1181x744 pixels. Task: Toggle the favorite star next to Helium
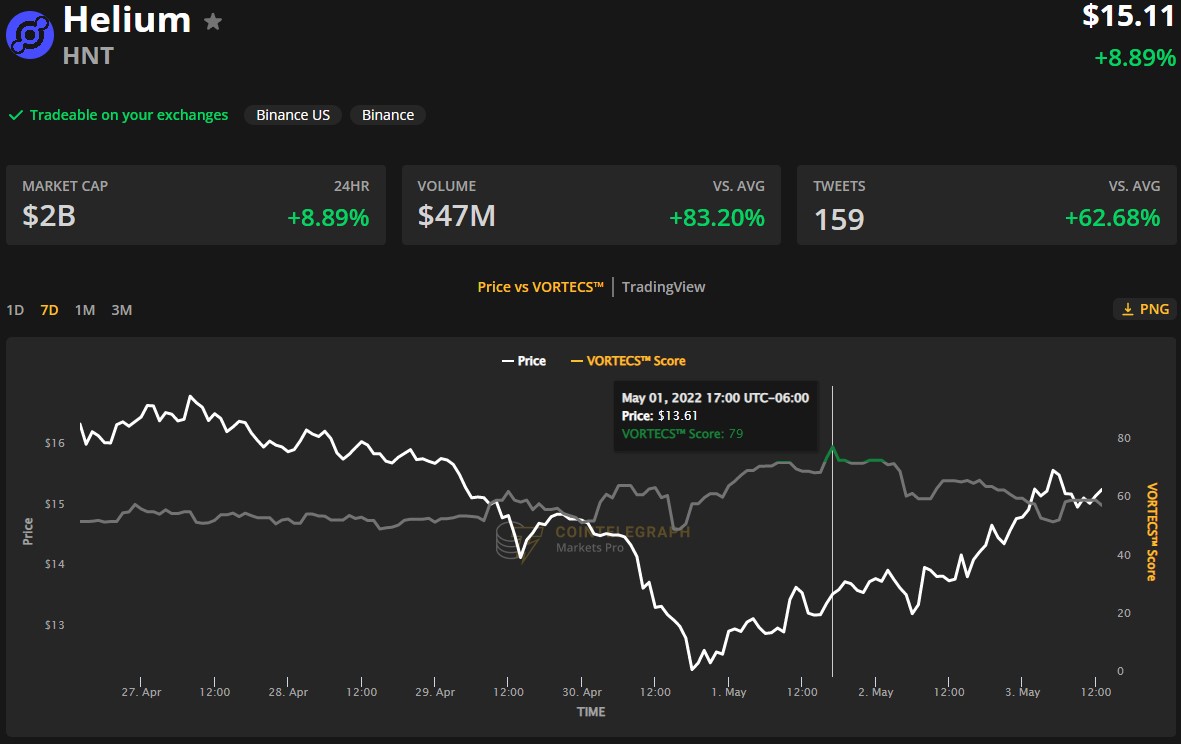[213, 22]
